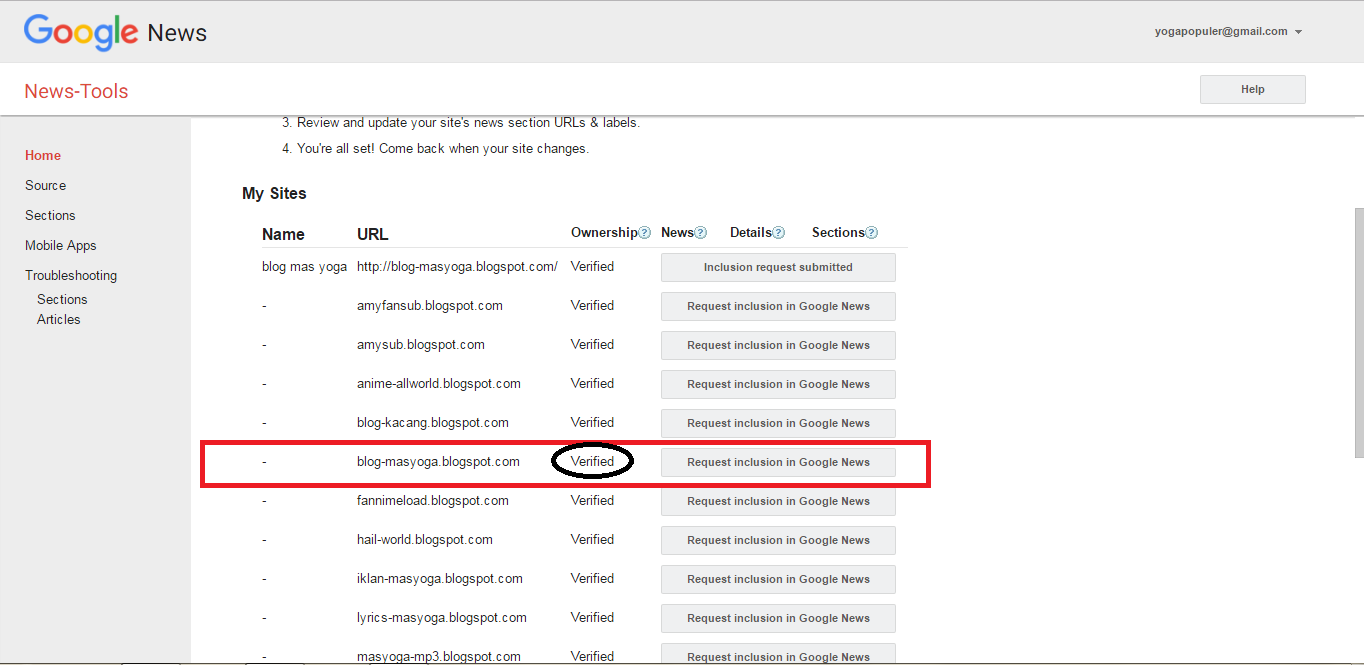The height and width of the screenshot is (665, 1364).
Task: Request inclusion for hail-world.blogspot.com
Action: coord(778,540)
